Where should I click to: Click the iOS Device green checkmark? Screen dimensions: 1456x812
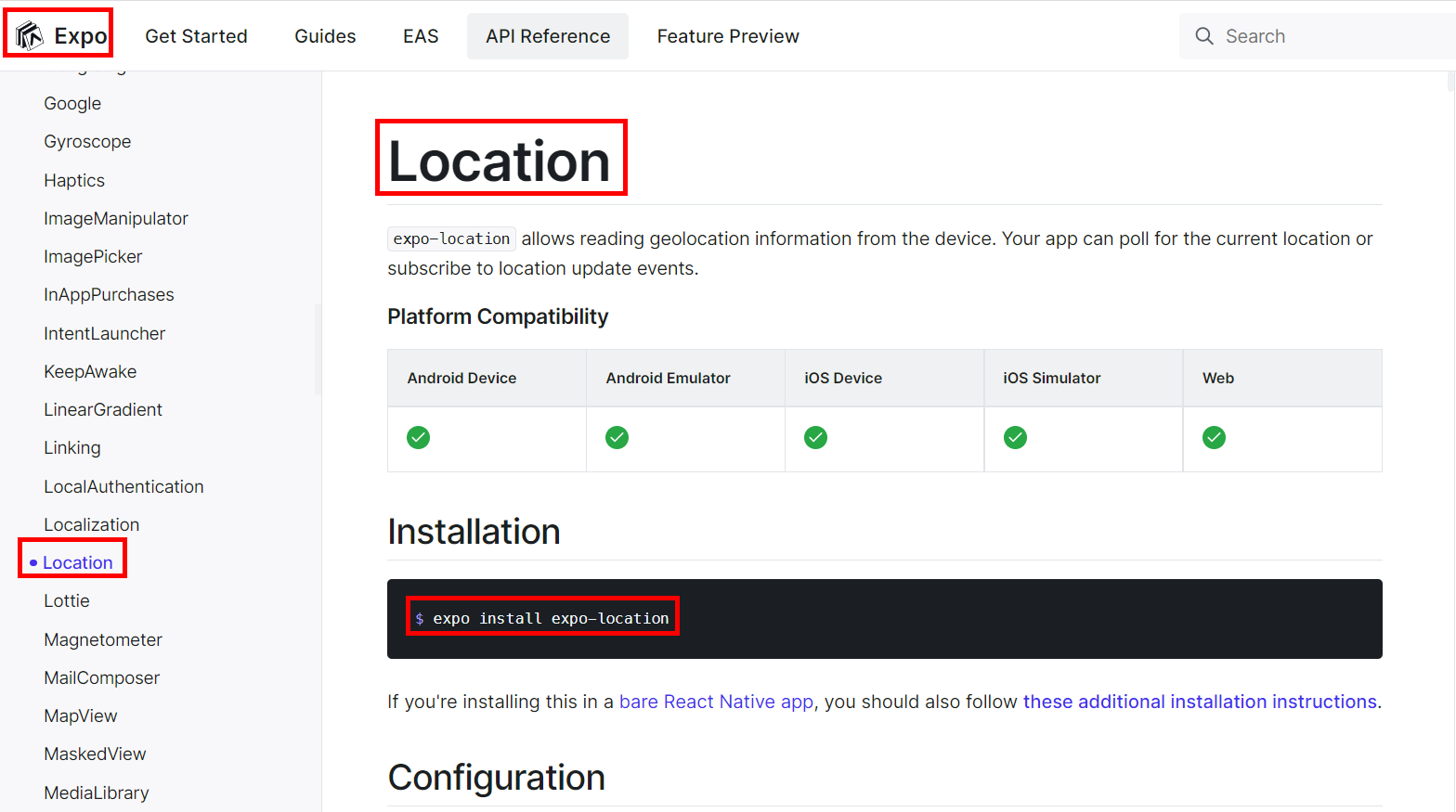pyautogui.click(x=816, y=437)
